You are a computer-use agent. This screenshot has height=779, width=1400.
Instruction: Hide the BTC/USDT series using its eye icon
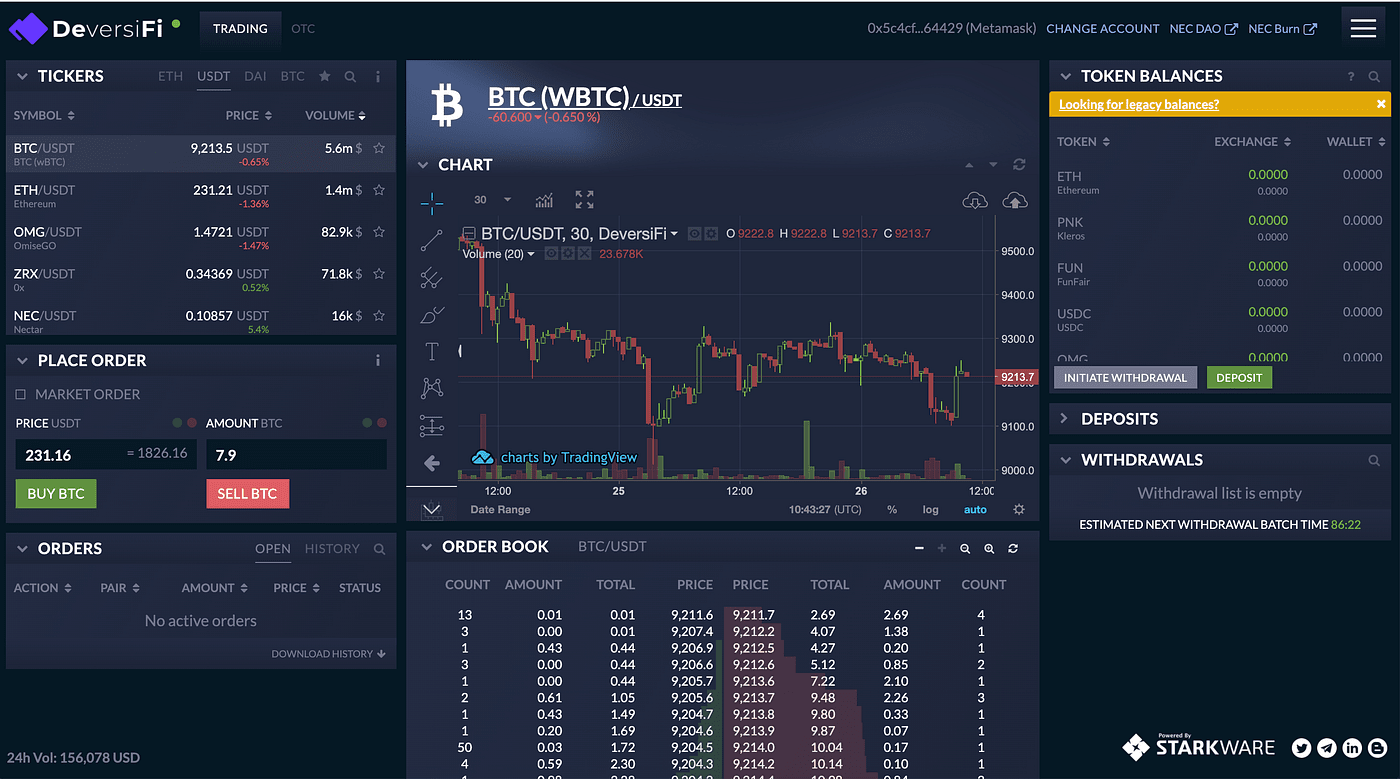tap(695, 234)
